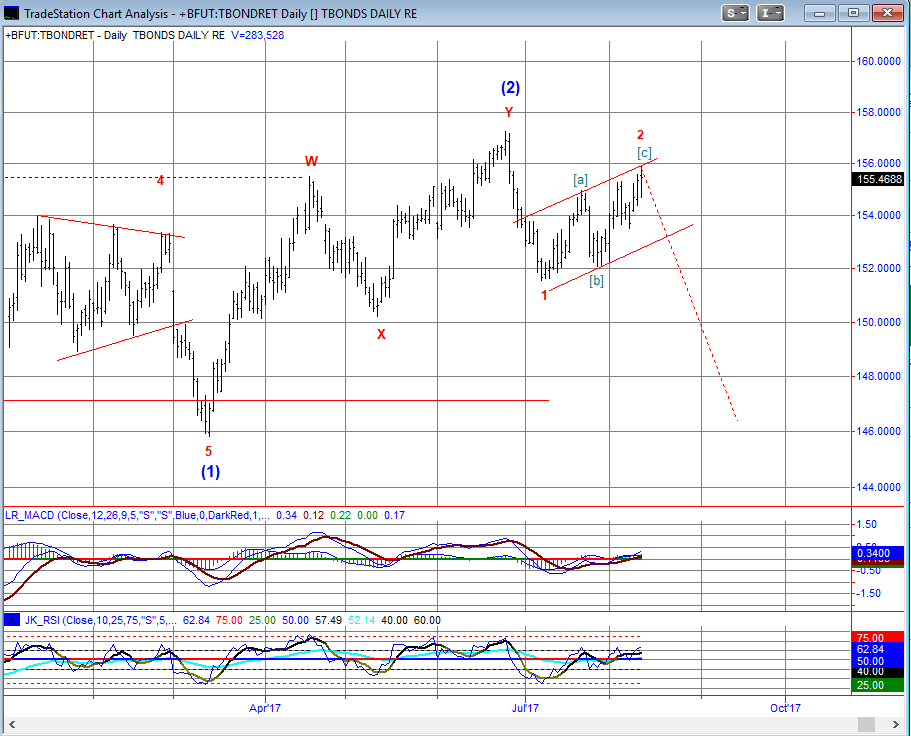
Task: Select the red 4 wave label
Action: click(160, 181)
